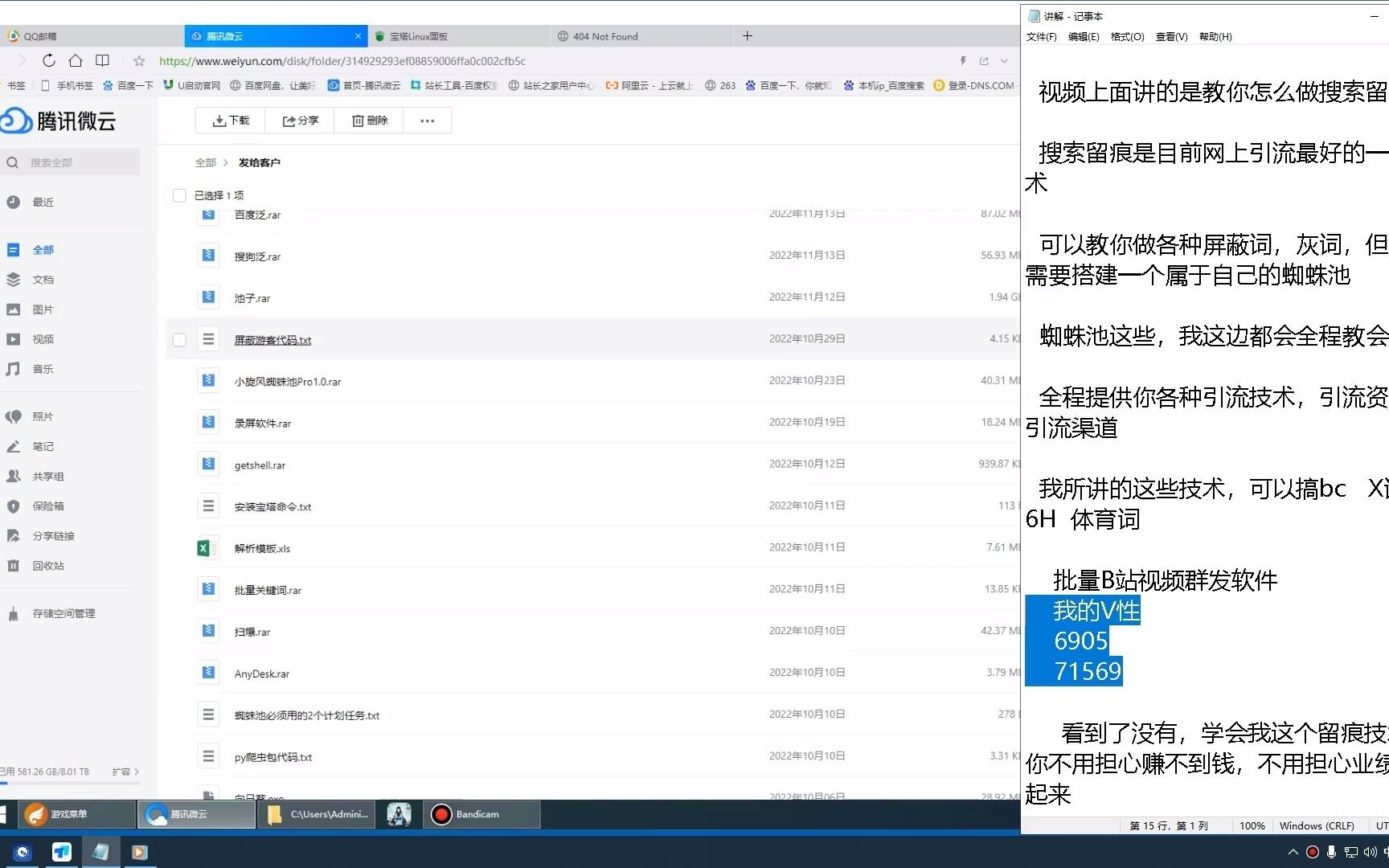The image size is (1389, 868).
Task: Open the 阿里云 bookmark
Action: pos(649,85)
